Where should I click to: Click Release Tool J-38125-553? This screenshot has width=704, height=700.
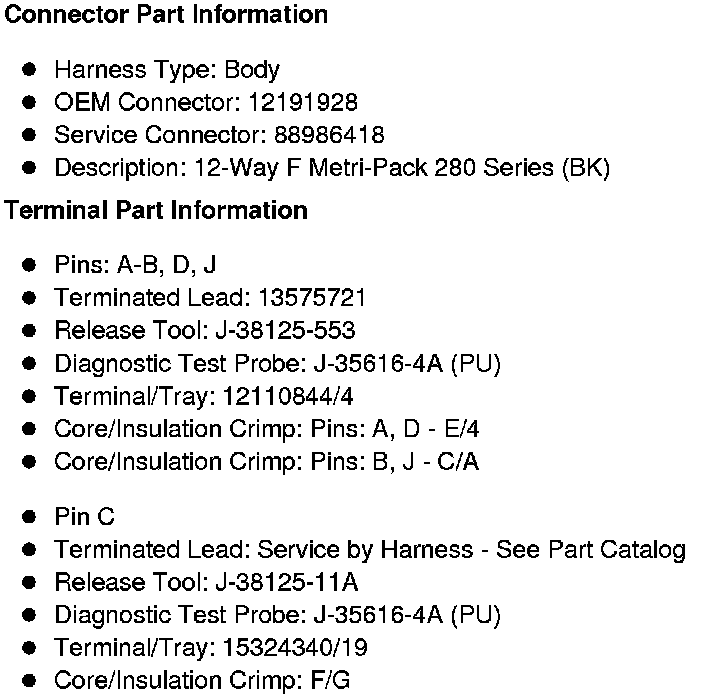[284, 330]
